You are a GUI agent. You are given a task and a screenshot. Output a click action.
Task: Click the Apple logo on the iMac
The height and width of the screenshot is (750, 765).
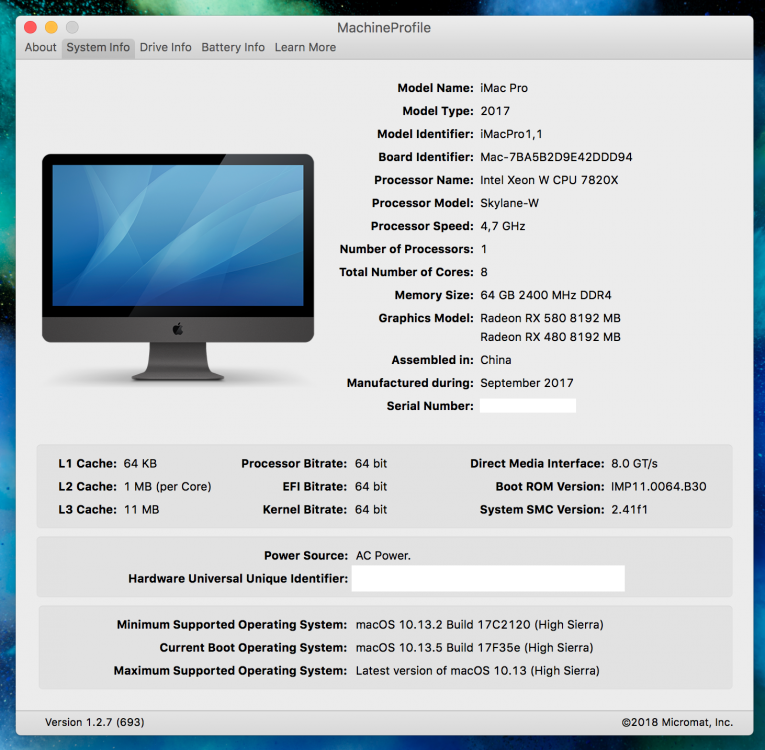pos(178,329)
